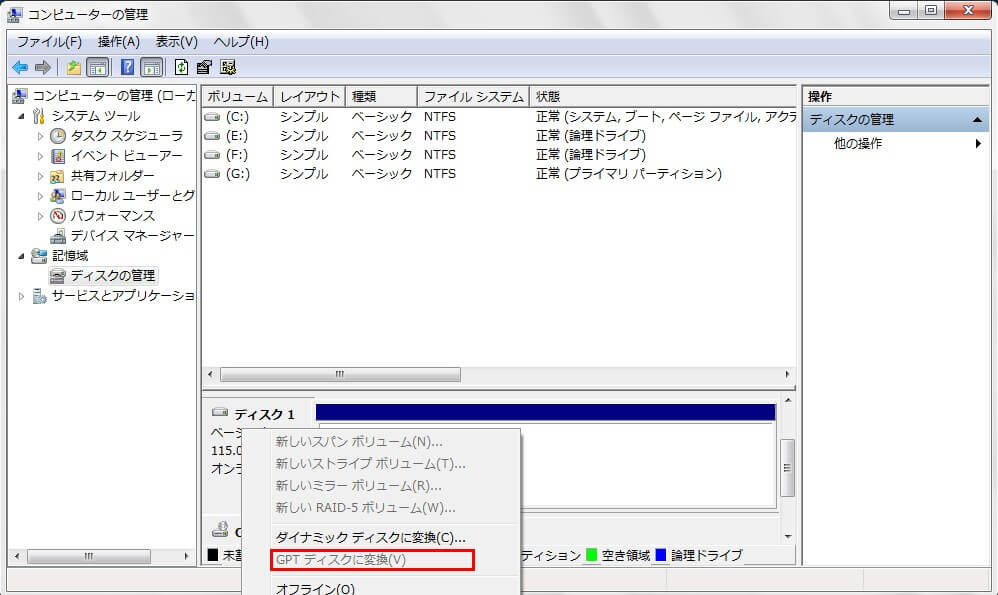Click the Up one level folder icon

pyautogui.click(x=74, y=67)
